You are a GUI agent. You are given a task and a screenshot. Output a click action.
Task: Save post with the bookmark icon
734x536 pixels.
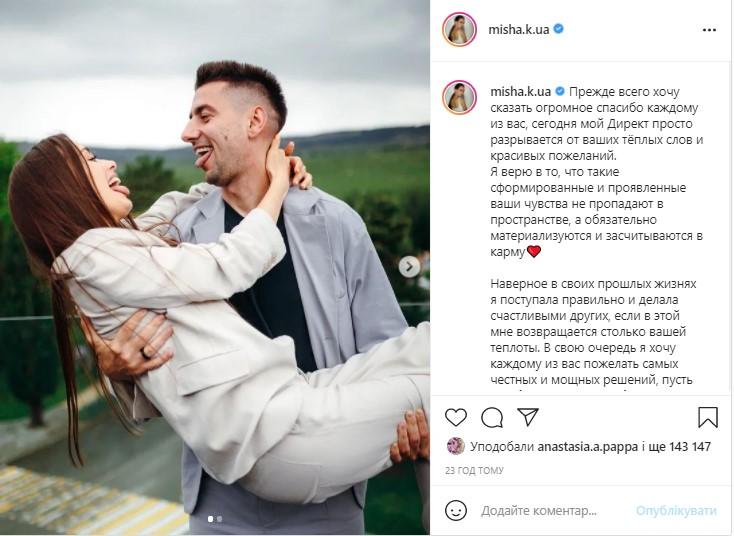click(x=708, y=417)
